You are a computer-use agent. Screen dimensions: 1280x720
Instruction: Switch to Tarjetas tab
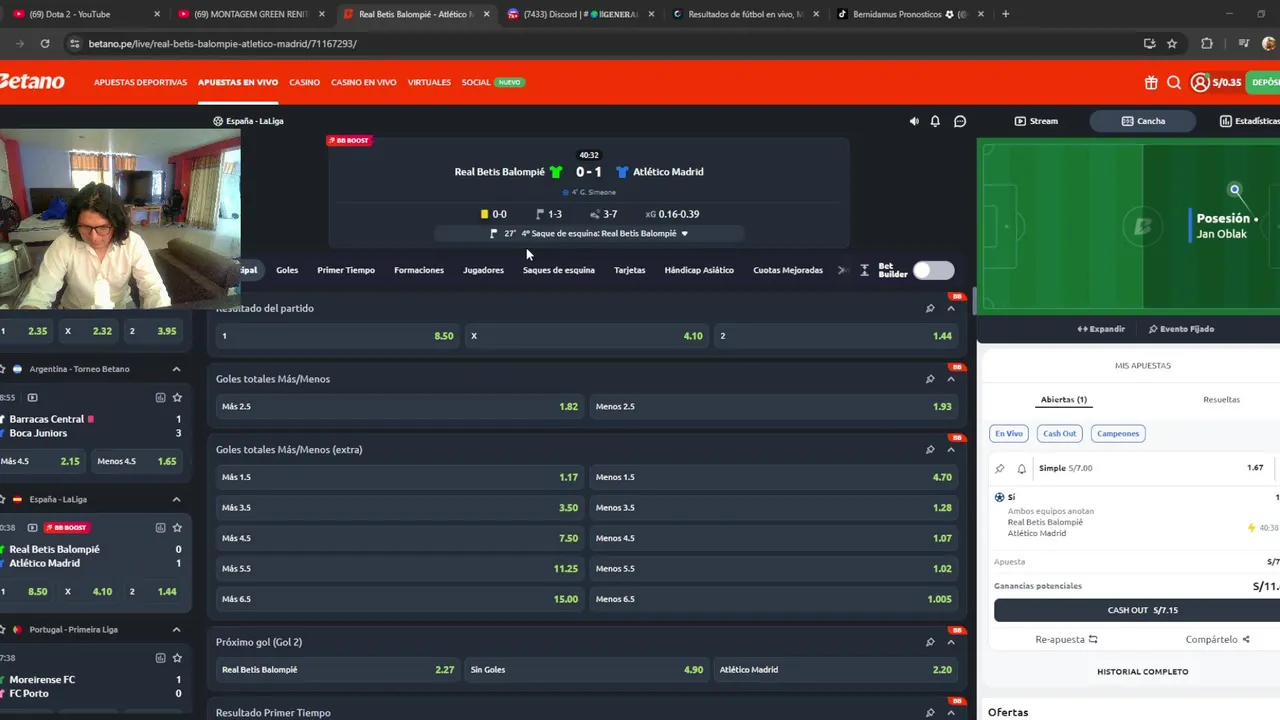pos(630,270)
